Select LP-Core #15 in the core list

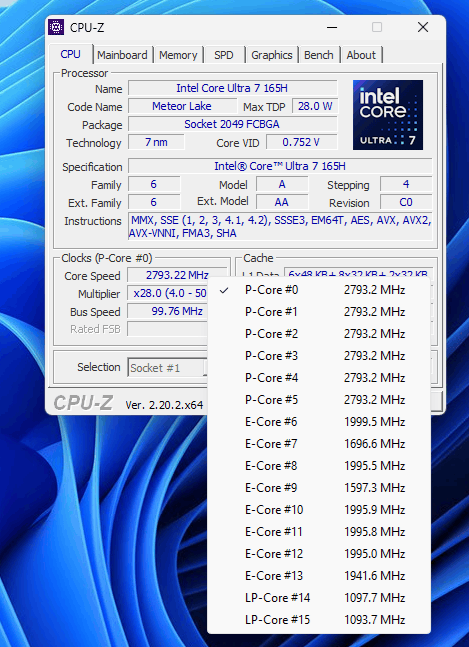tap(319, 620)
